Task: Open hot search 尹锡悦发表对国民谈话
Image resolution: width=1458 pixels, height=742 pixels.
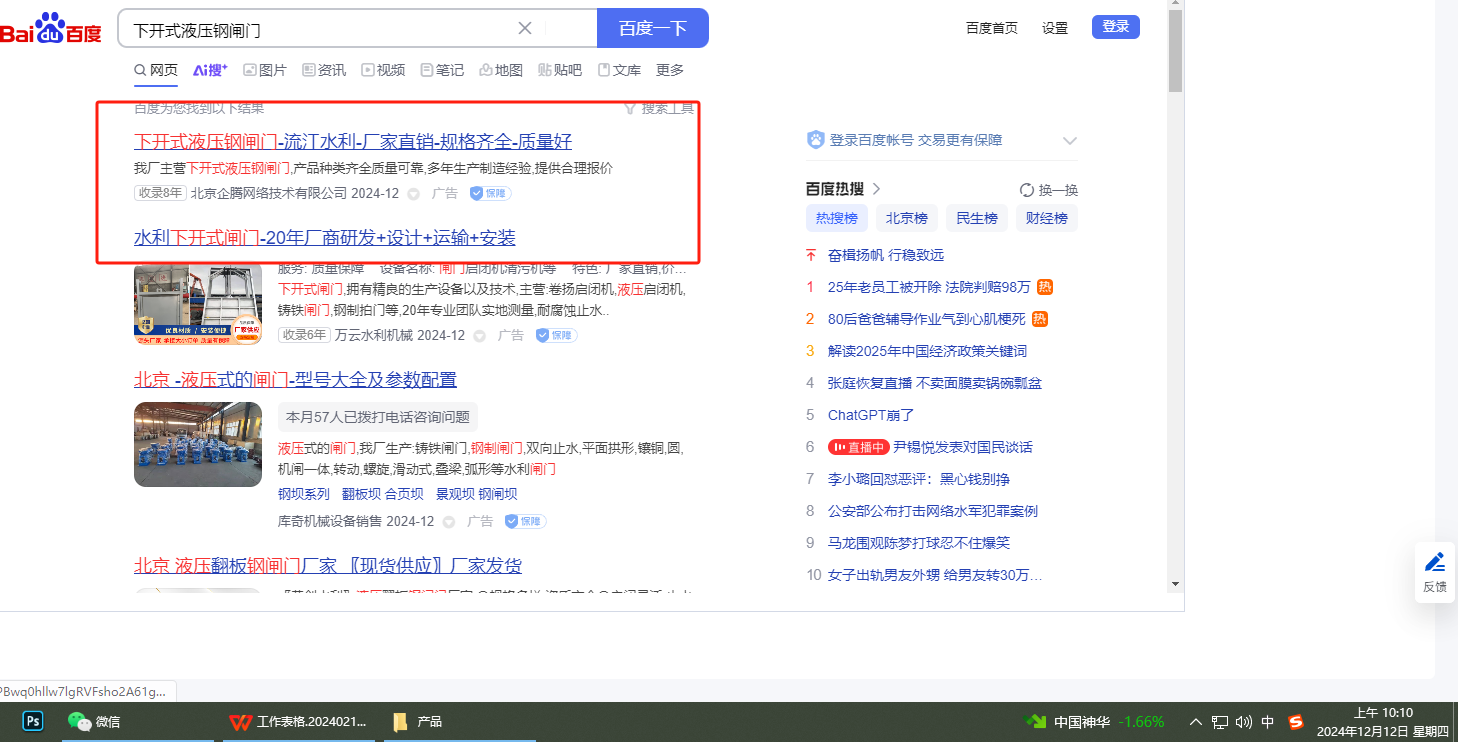Action: point(963,447)
